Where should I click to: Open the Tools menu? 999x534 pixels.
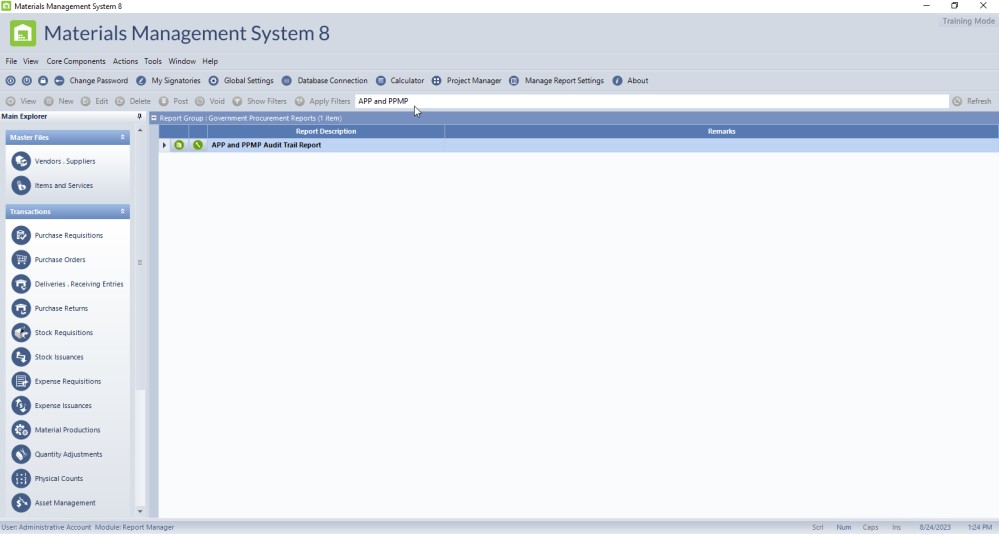tap(152, 61)
